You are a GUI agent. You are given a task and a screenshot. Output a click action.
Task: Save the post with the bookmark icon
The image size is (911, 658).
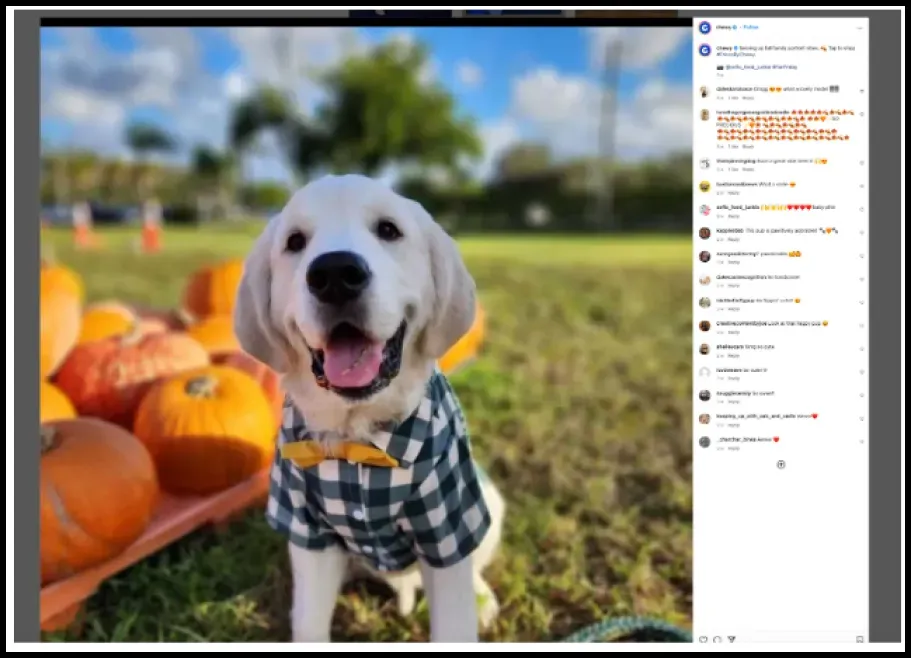click(x=859, y=639)
